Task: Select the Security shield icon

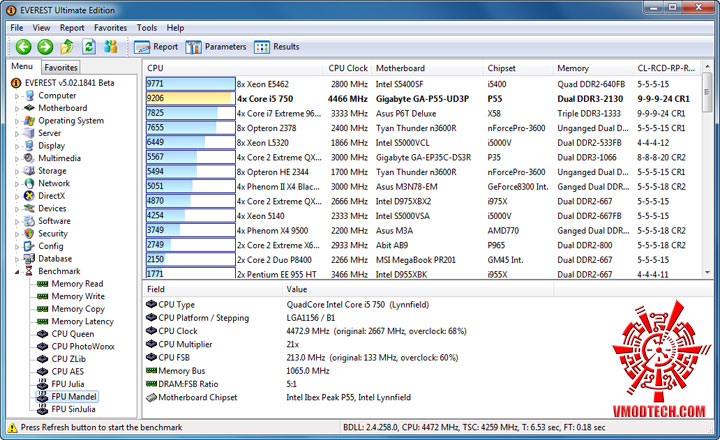Action: coord(29,233)
